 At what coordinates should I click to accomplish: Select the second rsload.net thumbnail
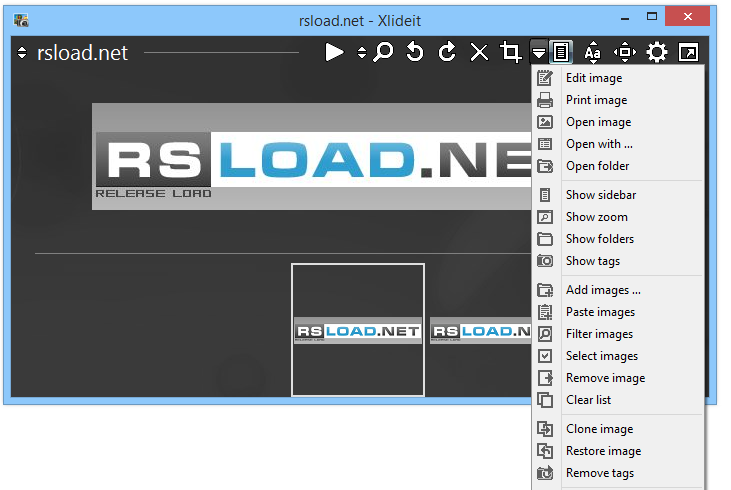[x=480, y=330]
